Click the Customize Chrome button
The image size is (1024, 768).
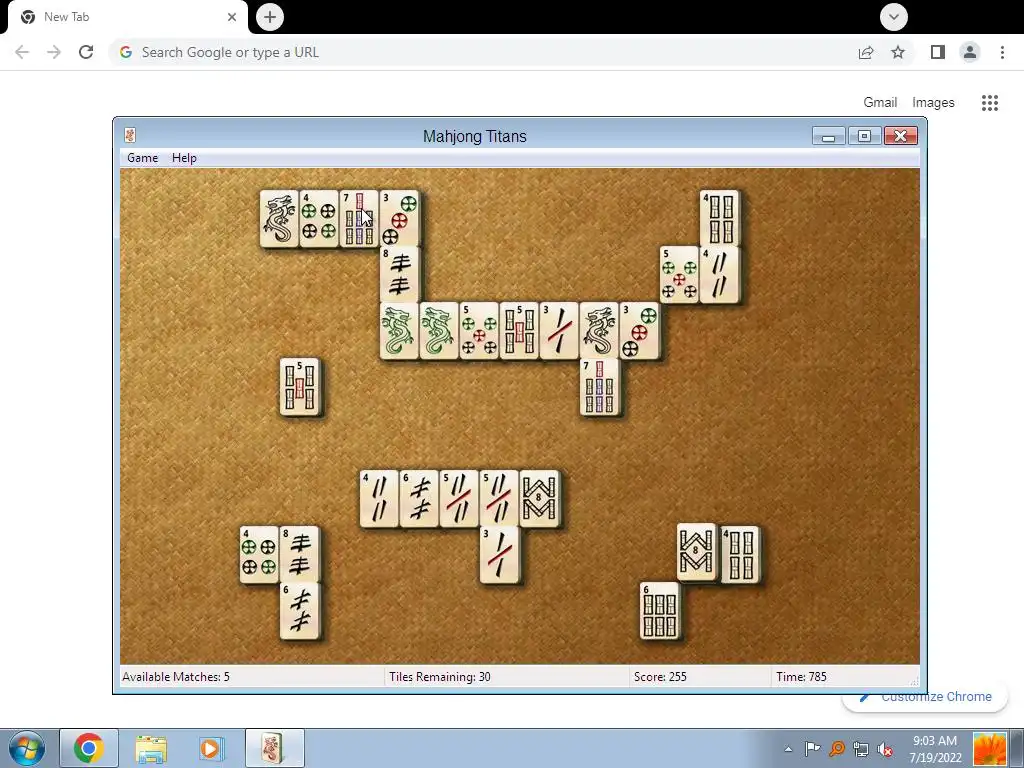925,697
